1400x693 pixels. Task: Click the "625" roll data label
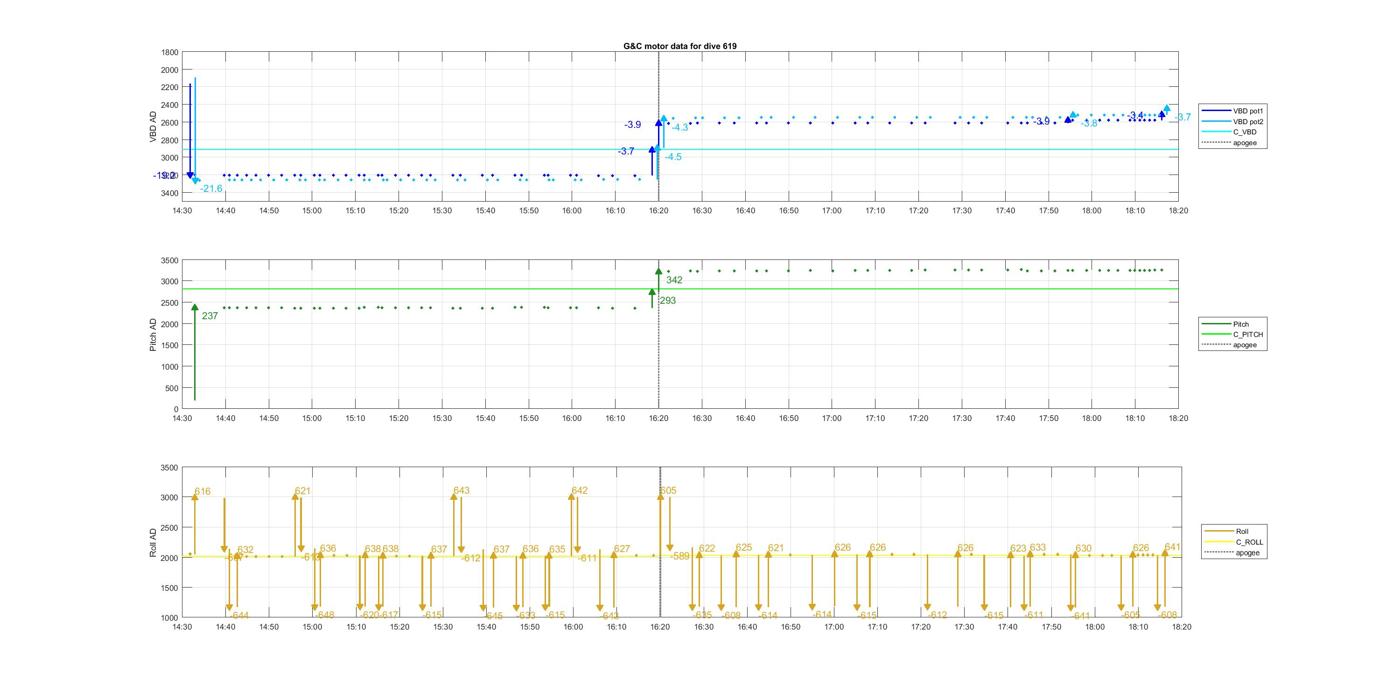tap(744, 547)
